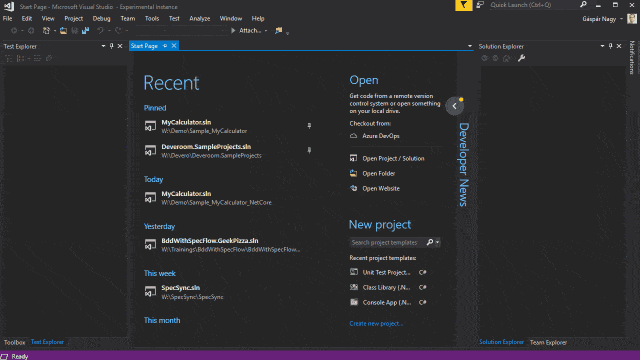Open the New Project toolbar dropdown arrow
This screenshot has height=360, width=640.
[x=55, y=31]
